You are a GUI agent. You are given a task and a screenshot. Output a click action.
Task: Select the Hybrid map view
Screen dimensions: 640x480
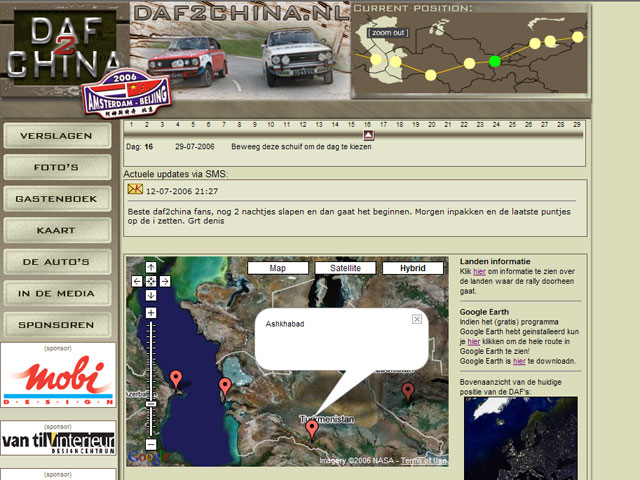click(413, 268)
